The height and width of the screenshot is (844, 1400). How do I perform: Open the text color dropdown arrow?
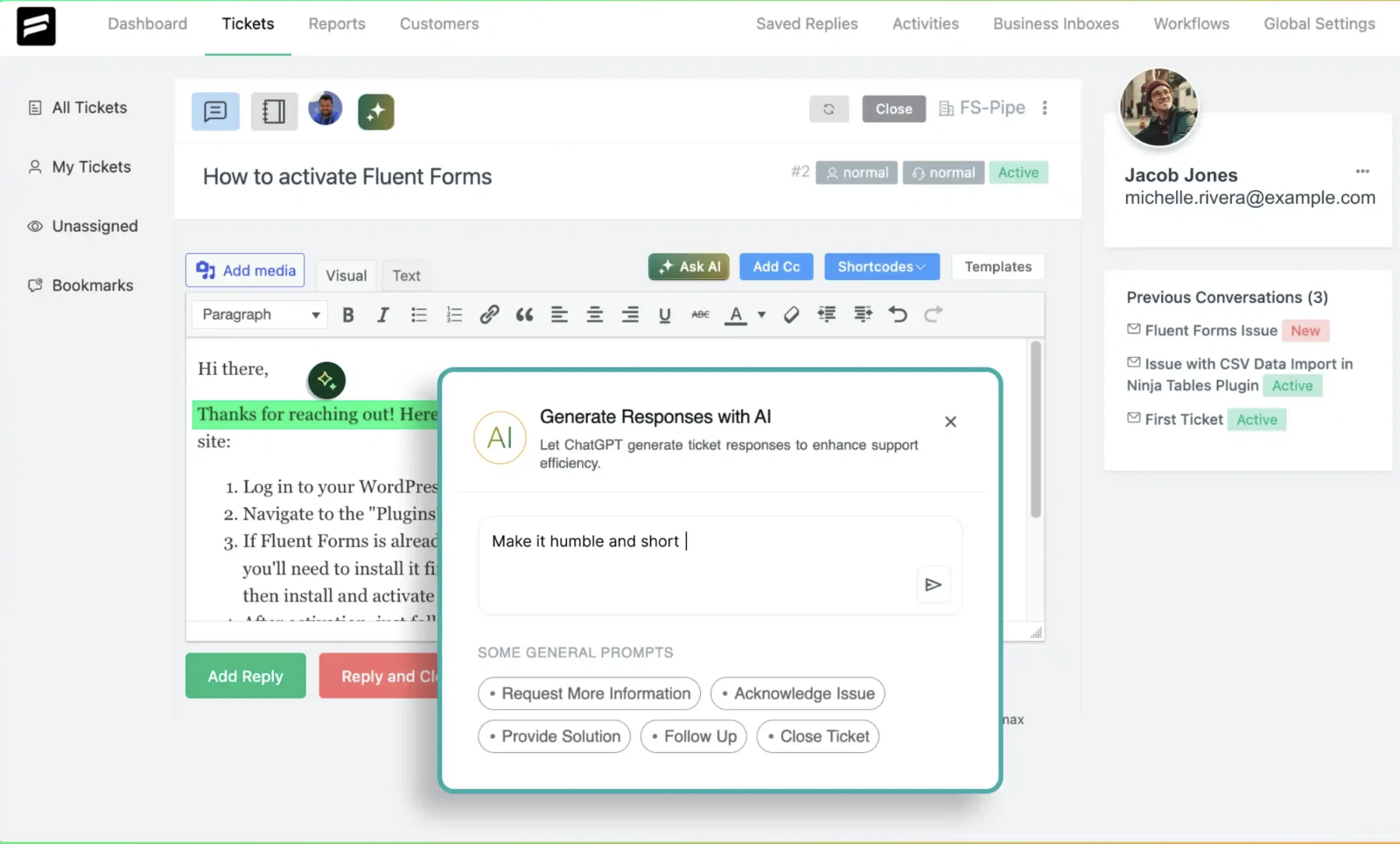coord(761,314)
